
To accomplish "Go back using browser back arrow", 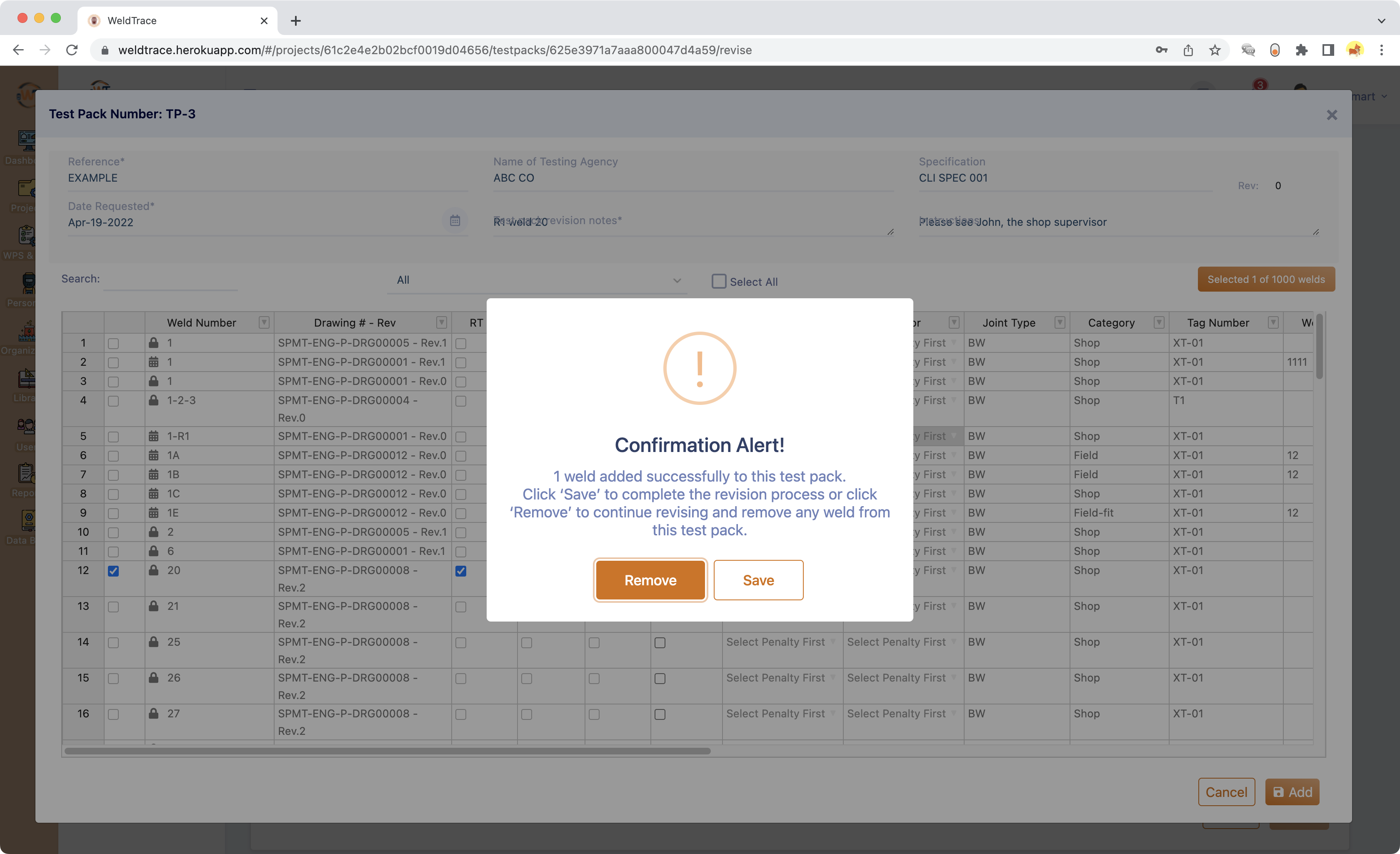I will tap(18, 50).
